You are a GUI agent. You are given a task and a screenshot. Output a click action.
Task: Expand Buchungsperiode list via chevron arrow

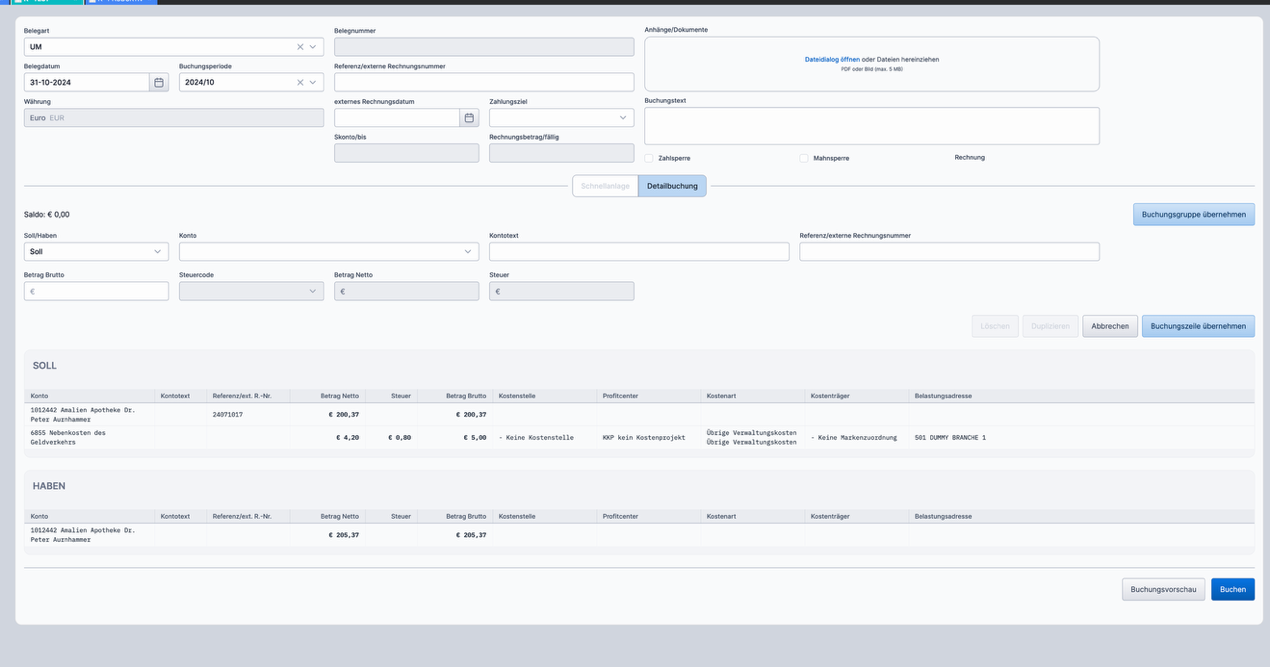(x=313, y=83)
